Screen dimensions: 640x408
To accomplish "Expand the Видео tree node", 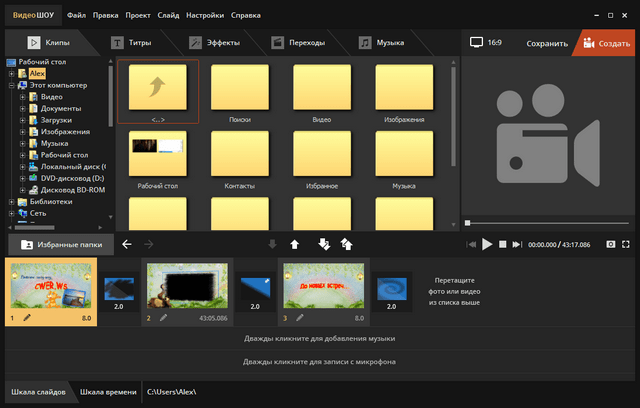I will click(x=23, y=97).
